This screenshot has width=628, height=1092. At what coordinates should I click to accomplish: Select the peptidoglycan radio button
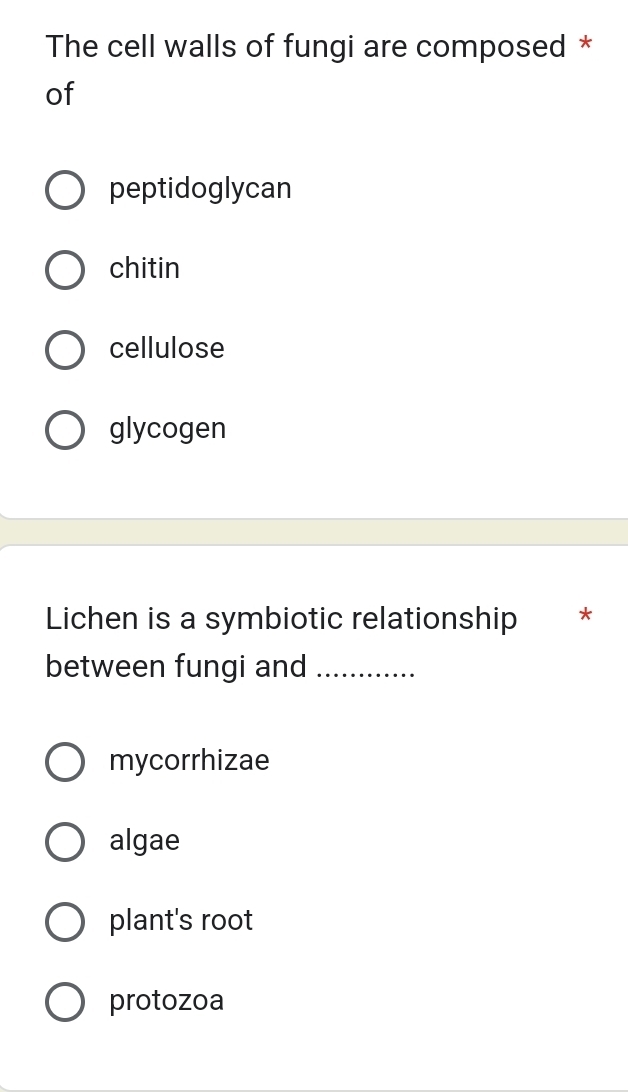pos(64,190)
